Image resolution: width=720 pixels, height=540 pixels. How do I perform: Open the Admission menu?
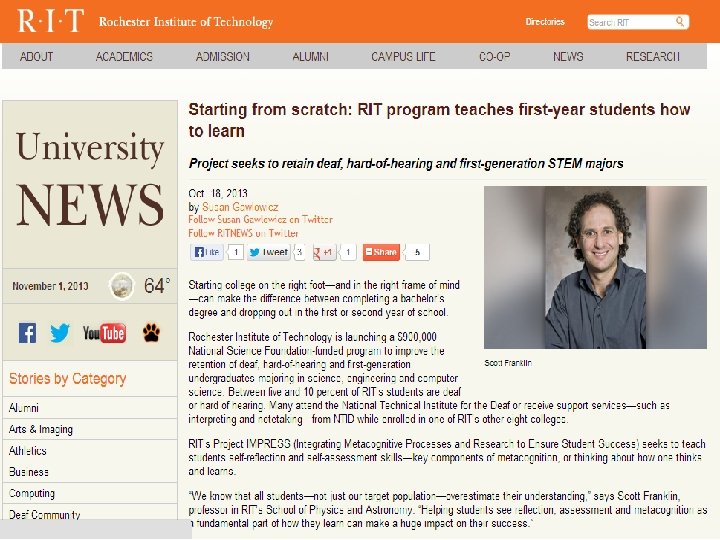click(223, 56)
